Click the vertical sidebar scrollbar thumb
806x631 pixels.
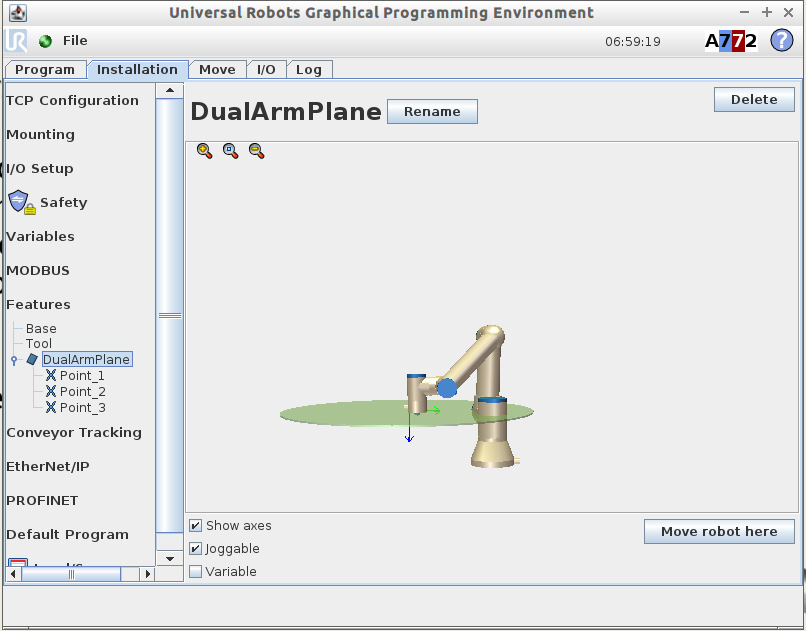pyautogui.click(x=170, y=316)
